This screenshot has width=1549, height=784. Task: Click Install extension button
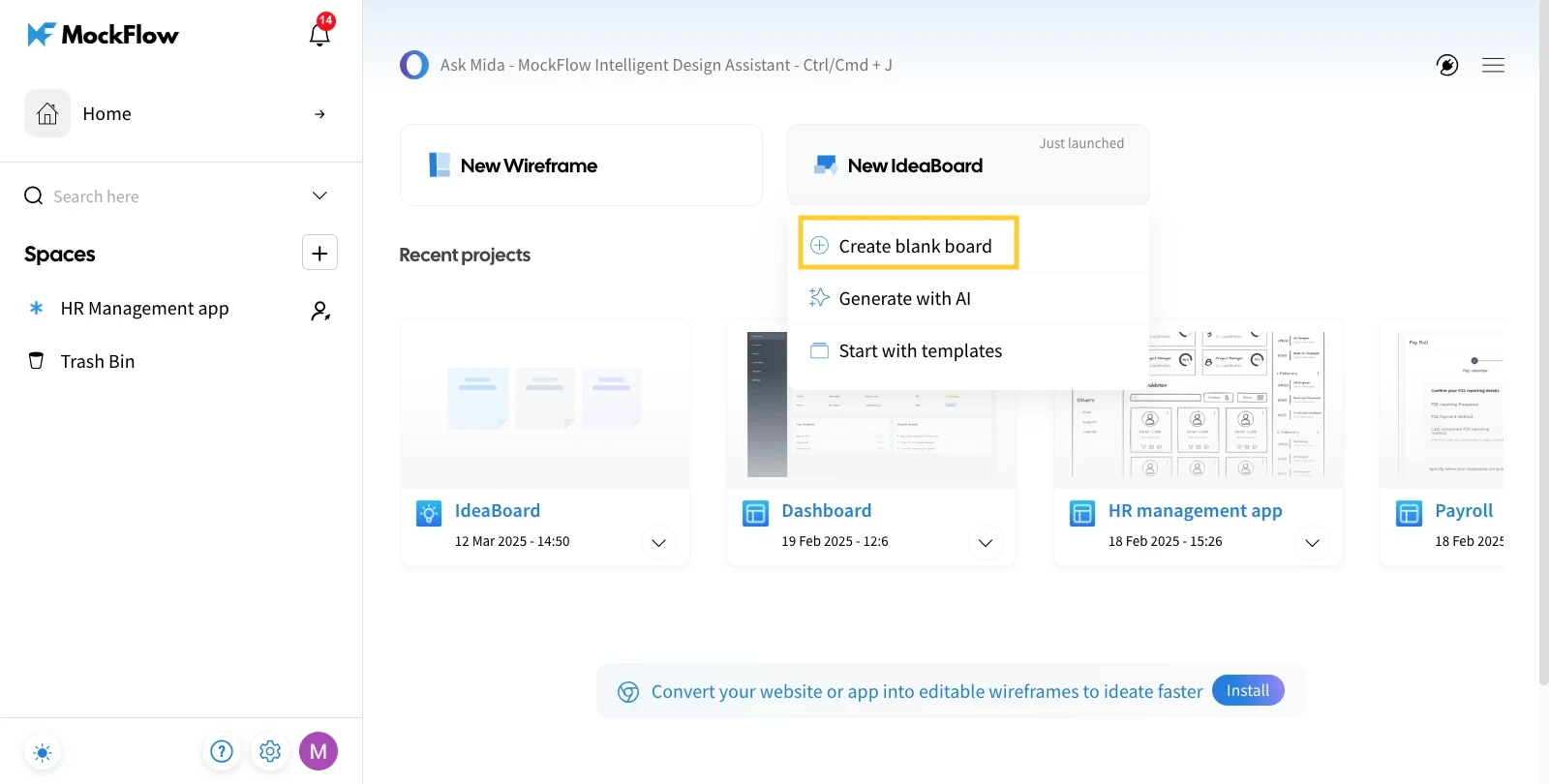[x=1248, y=690]
